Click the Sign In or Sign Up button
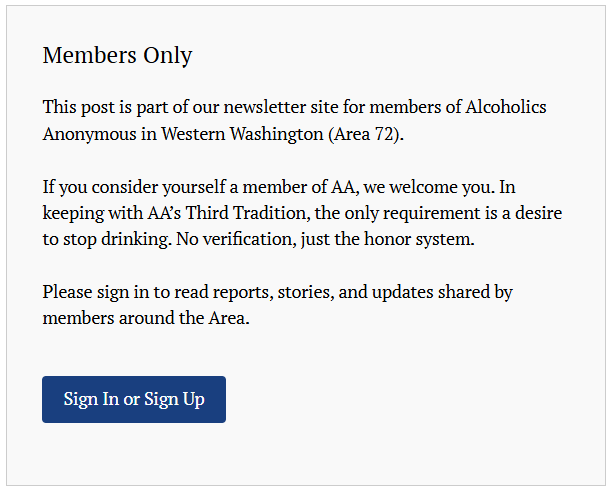 (134, 399)
